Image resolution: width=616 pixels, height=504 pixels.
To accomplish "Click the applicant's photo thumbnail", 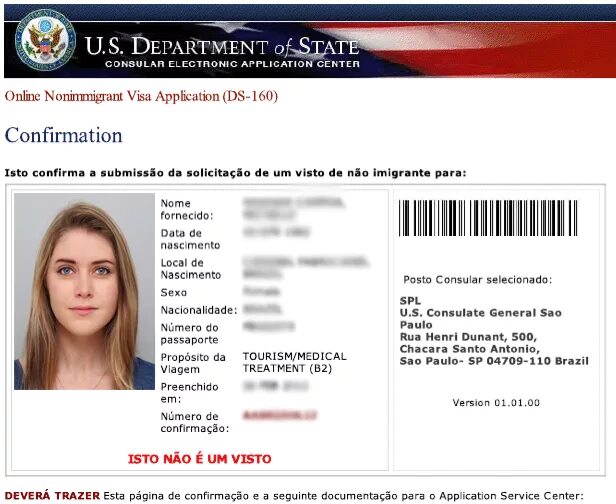I will 84,291.
